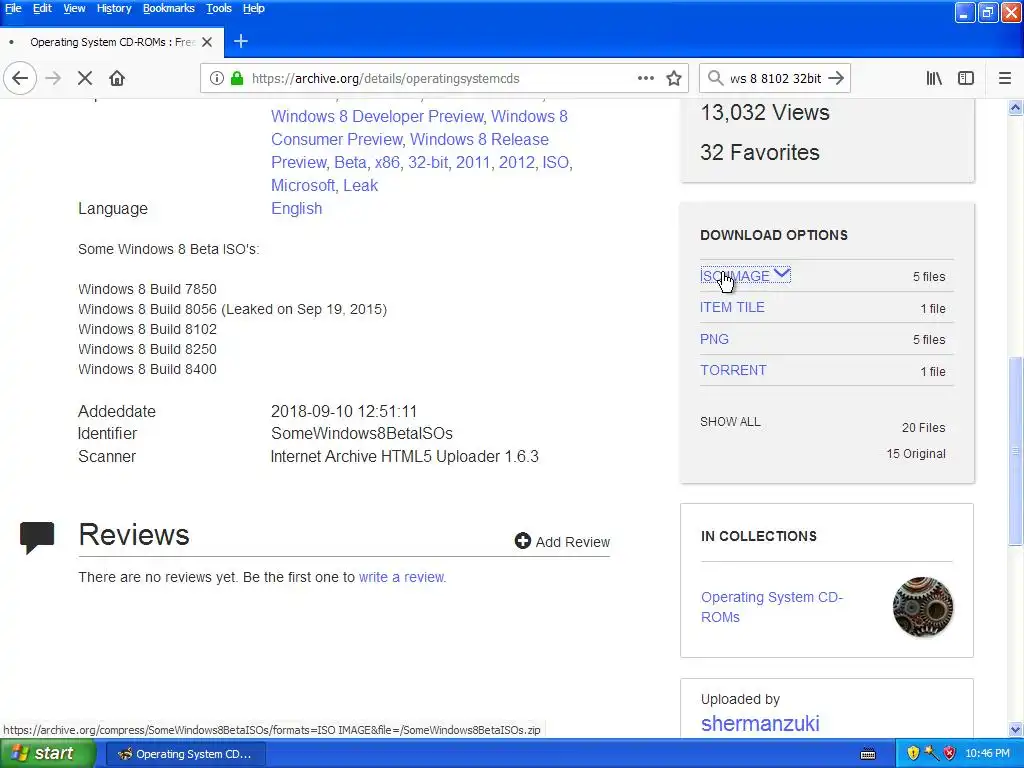This screenshot has width=1024, height=768.
Task: Open a new tab with plus
Action: 240,42
